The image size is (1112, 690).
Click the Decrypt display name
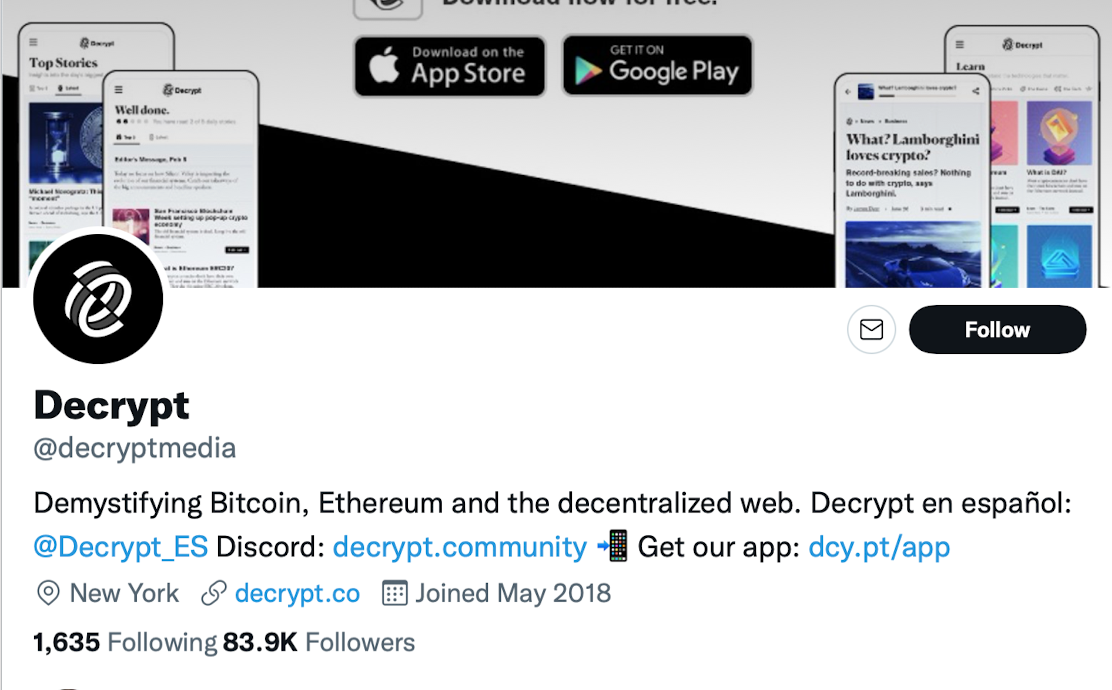[111, 405]
